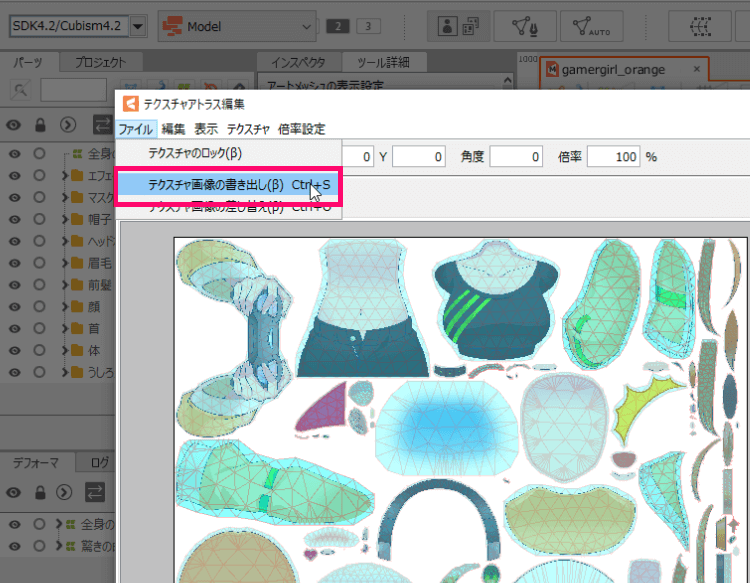This screenshot has width=750, height=583.
Task: Click the eye header icon in the deformer panel
Action: [13, 492]
